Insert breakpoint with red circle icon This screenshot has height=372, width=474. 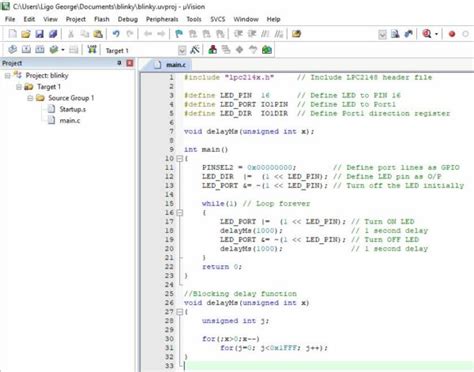[452, 34]
